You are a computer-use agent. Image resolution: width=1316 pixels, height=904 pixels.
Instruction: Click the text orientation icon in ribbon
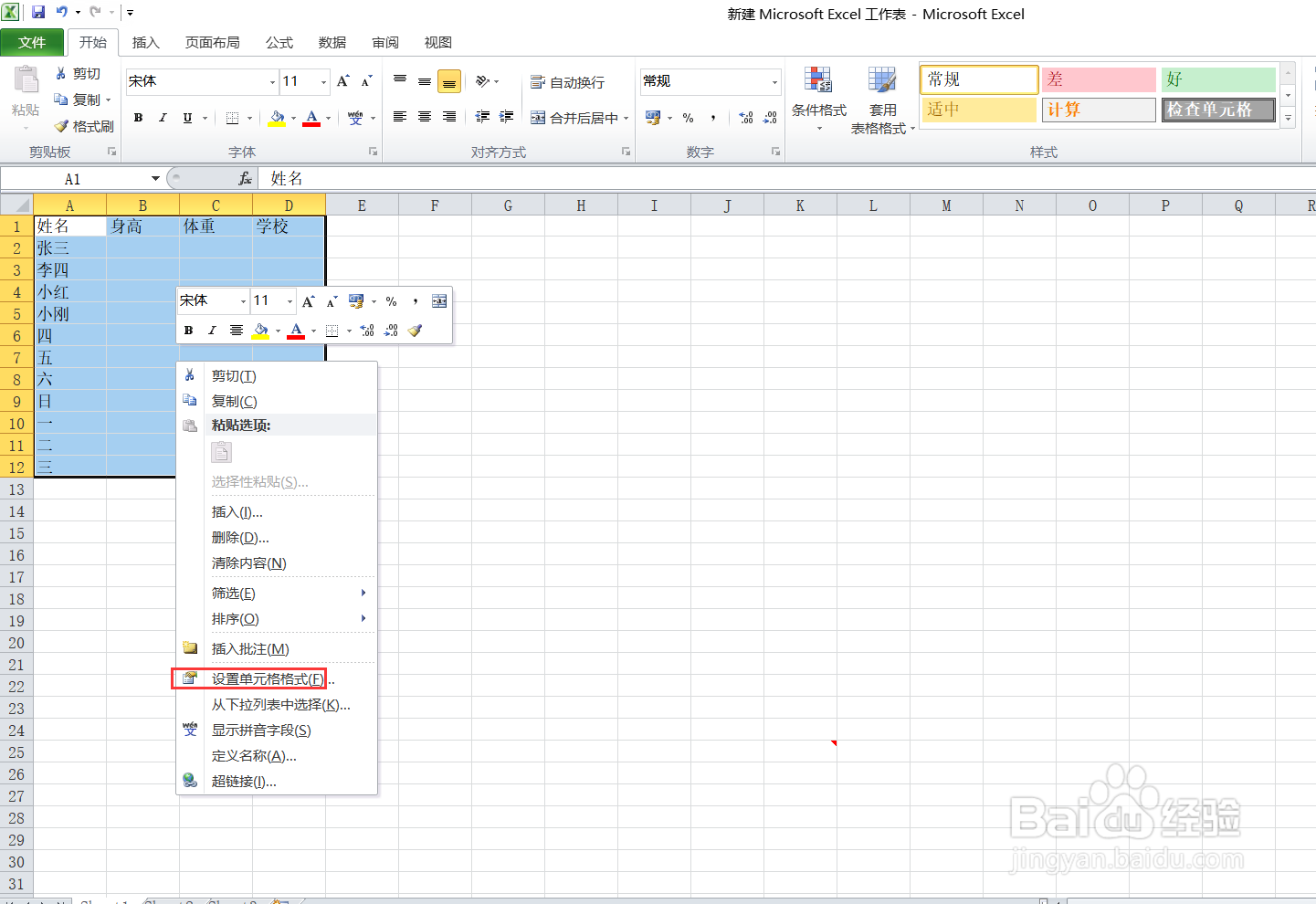[x=483, y=81]
